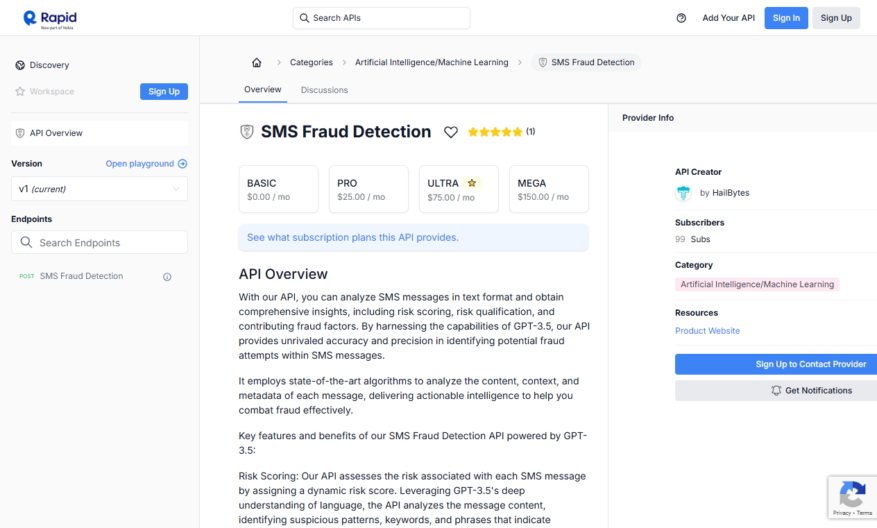Switch to the Overview tab
Viewport: 877px width, 528px height.
point(263,89)
